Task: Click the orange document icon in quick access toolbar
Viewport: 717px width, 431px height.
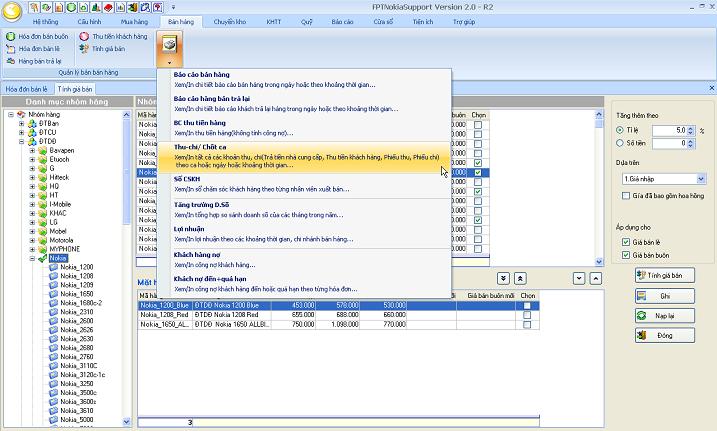Action: point(59,7)
